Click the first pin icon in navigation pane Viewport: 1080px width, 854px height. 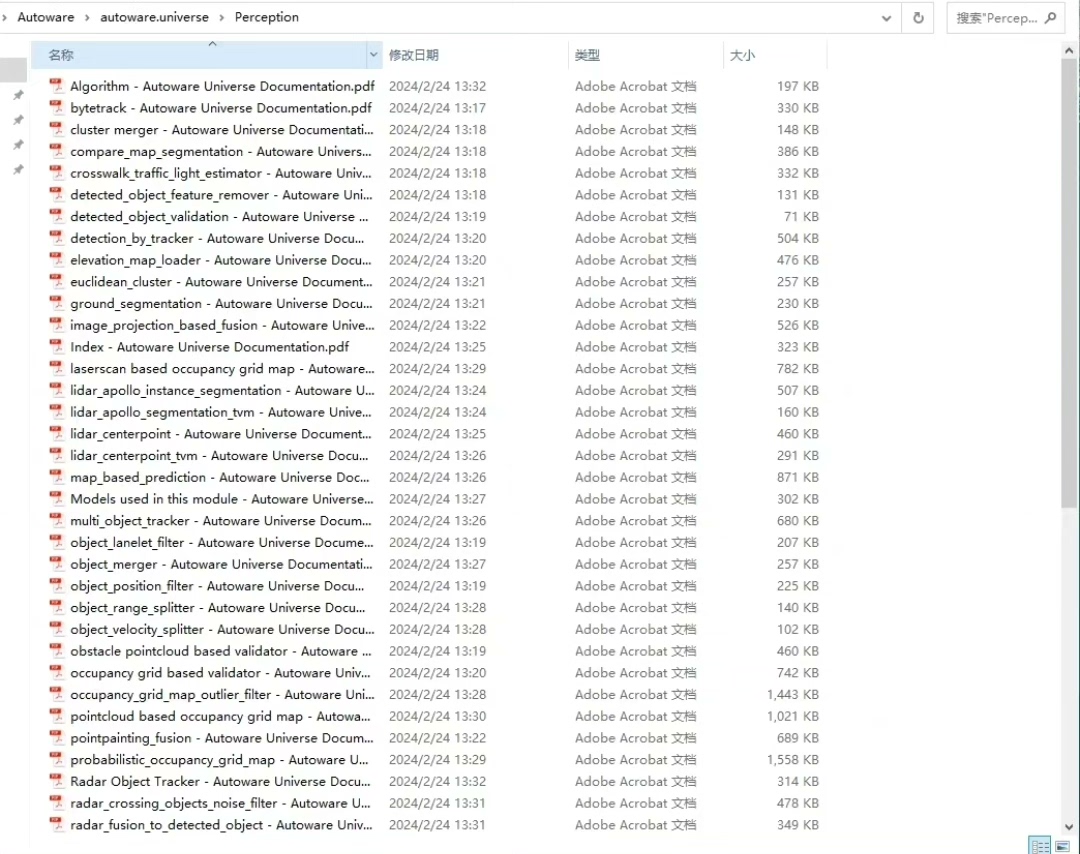click(x=19, y=95)
